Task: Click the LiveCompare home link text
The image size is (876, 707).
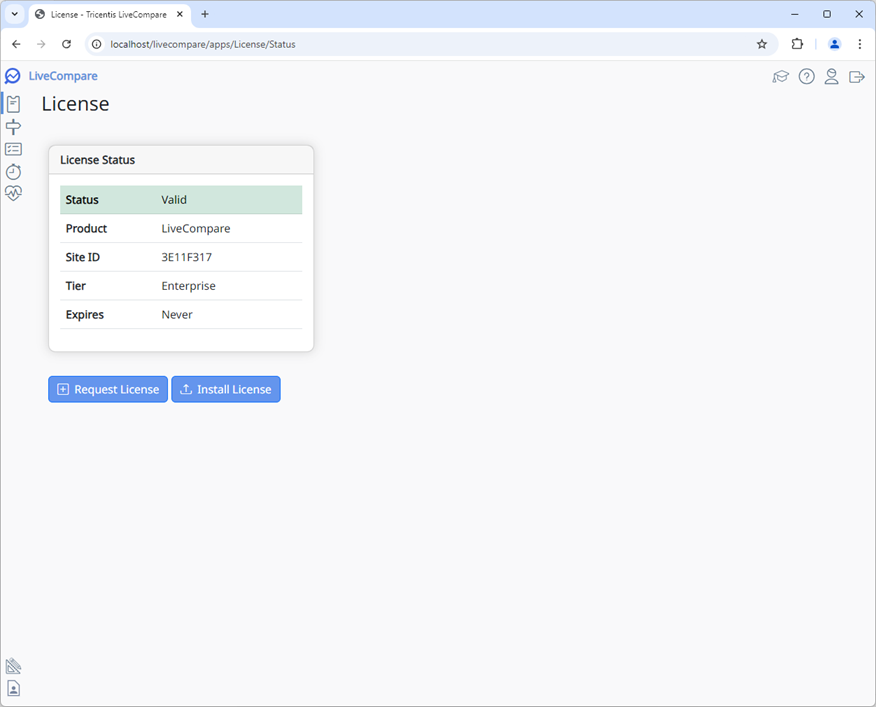Action: pos(63,76)
